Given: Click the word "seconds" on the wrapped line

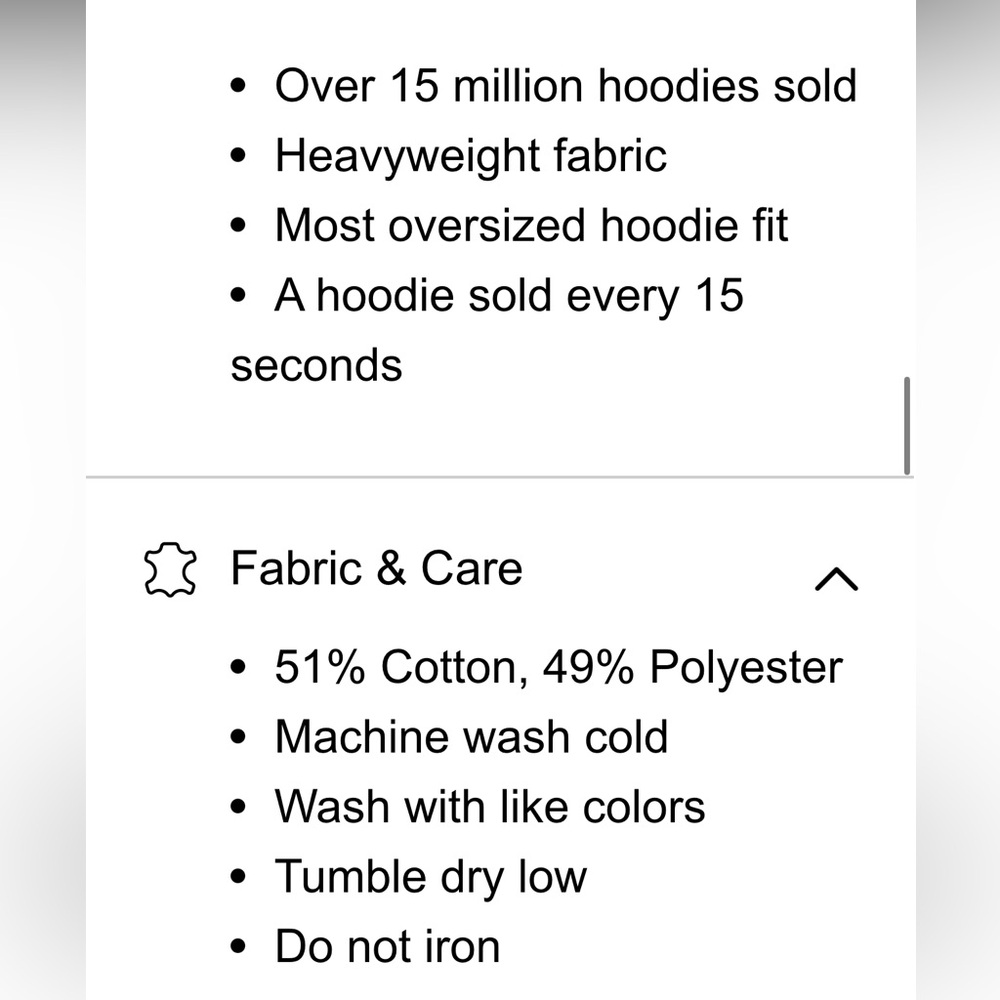Looking at the screenshot, I should point(316,365).
